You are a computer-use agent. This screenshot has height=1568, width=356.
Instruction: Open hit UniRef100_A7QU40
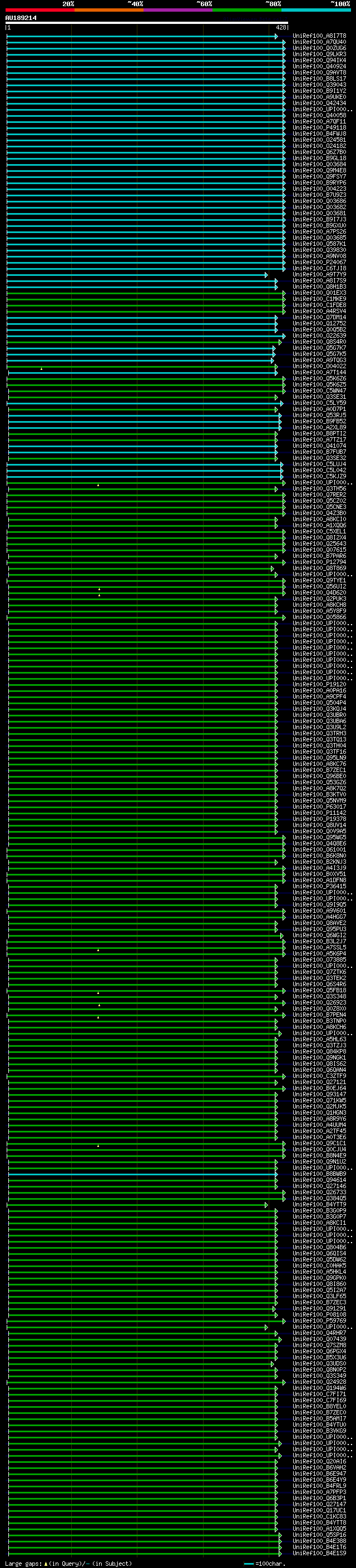pyautogui.click(x=319, y=42)
